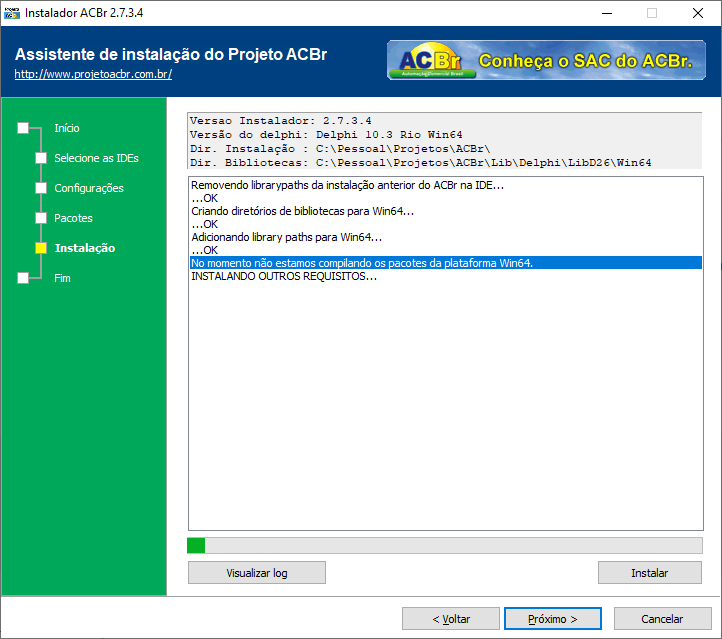Select the Pacotes step marker box
Image resolution: width=722 pixels, height=639 pixels.
(41, 218)
